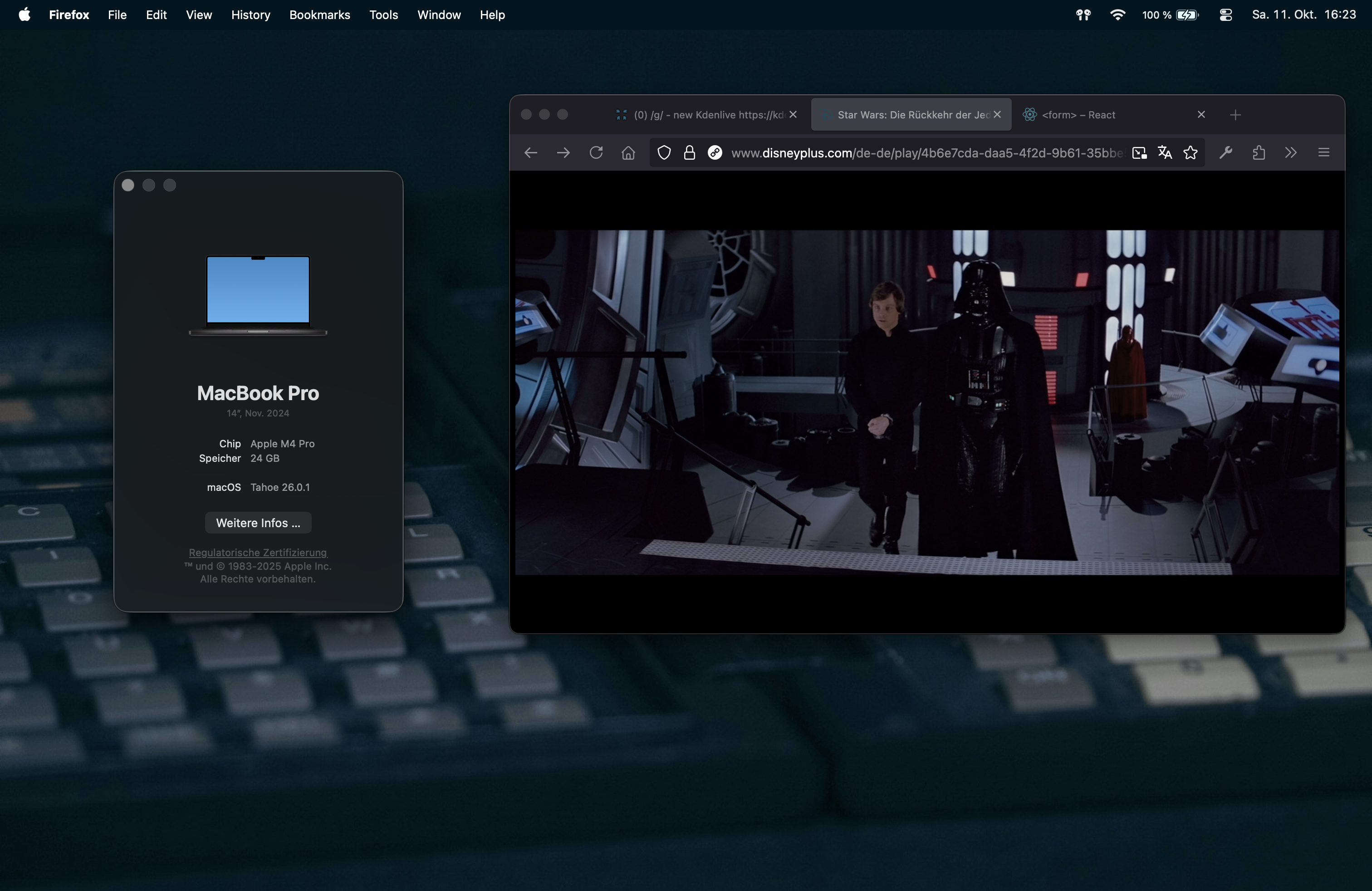Click the disneyplus.com URL address field
Screen dimensions: 1372x891
click(x=922, y=153)
